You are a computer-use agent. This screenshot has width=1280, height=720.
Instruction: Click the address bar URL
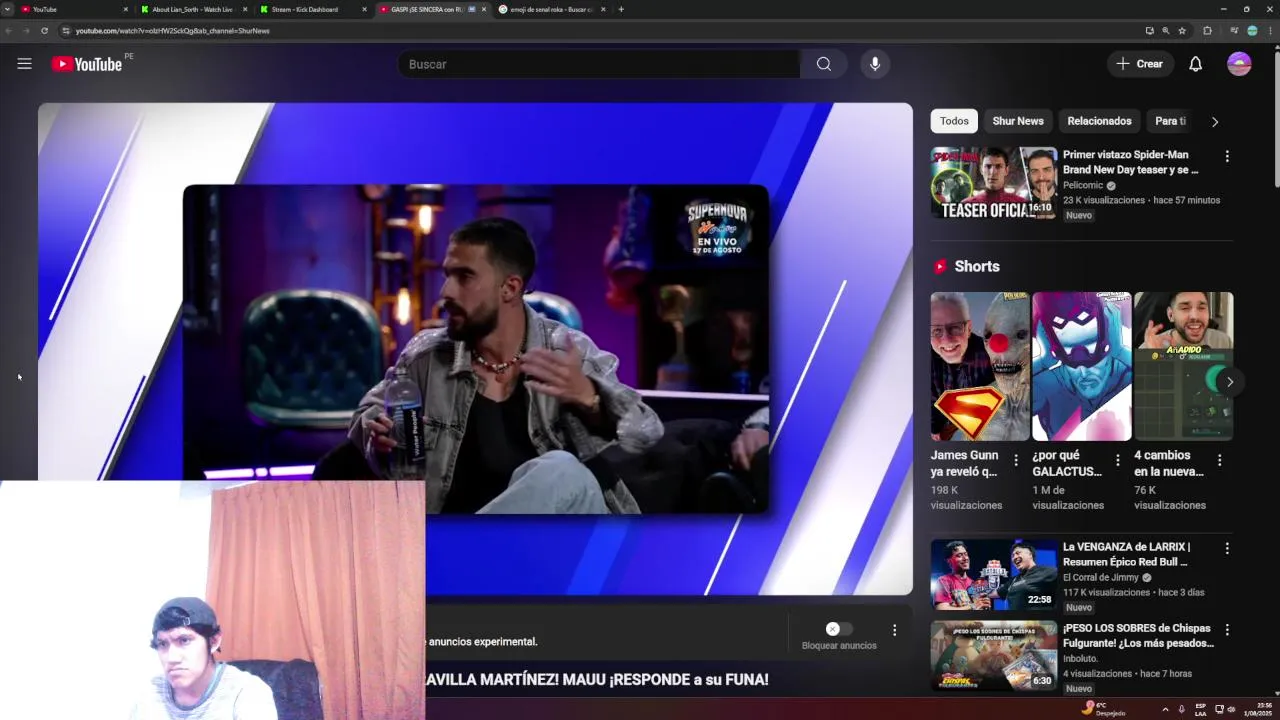pos(172,31)
